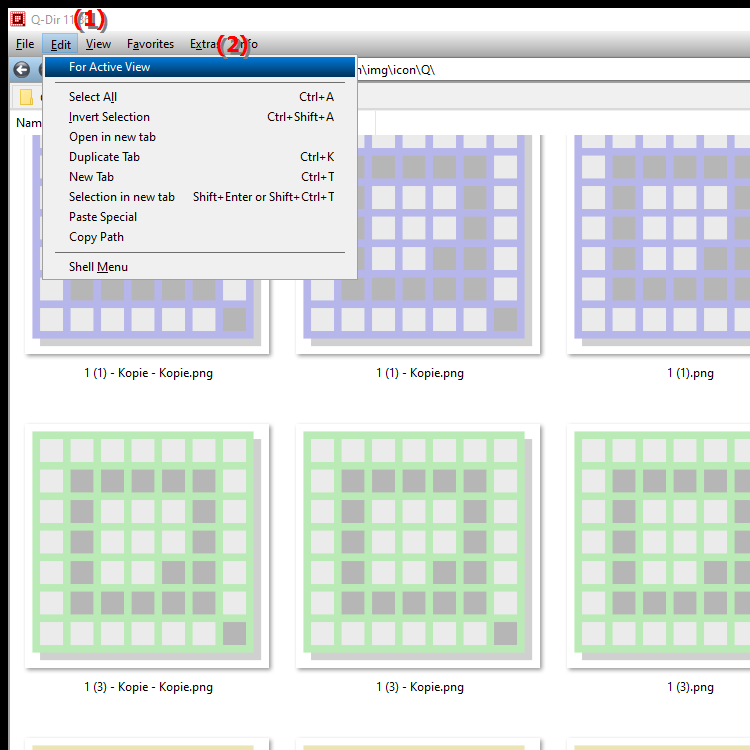
Task: Click the file name label 1 (1) - Kopie.png
Action: click(x=420, y=373)
